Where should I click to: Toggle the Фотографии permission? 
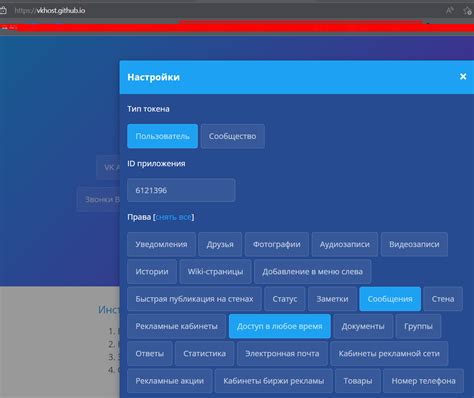[277, 244]
